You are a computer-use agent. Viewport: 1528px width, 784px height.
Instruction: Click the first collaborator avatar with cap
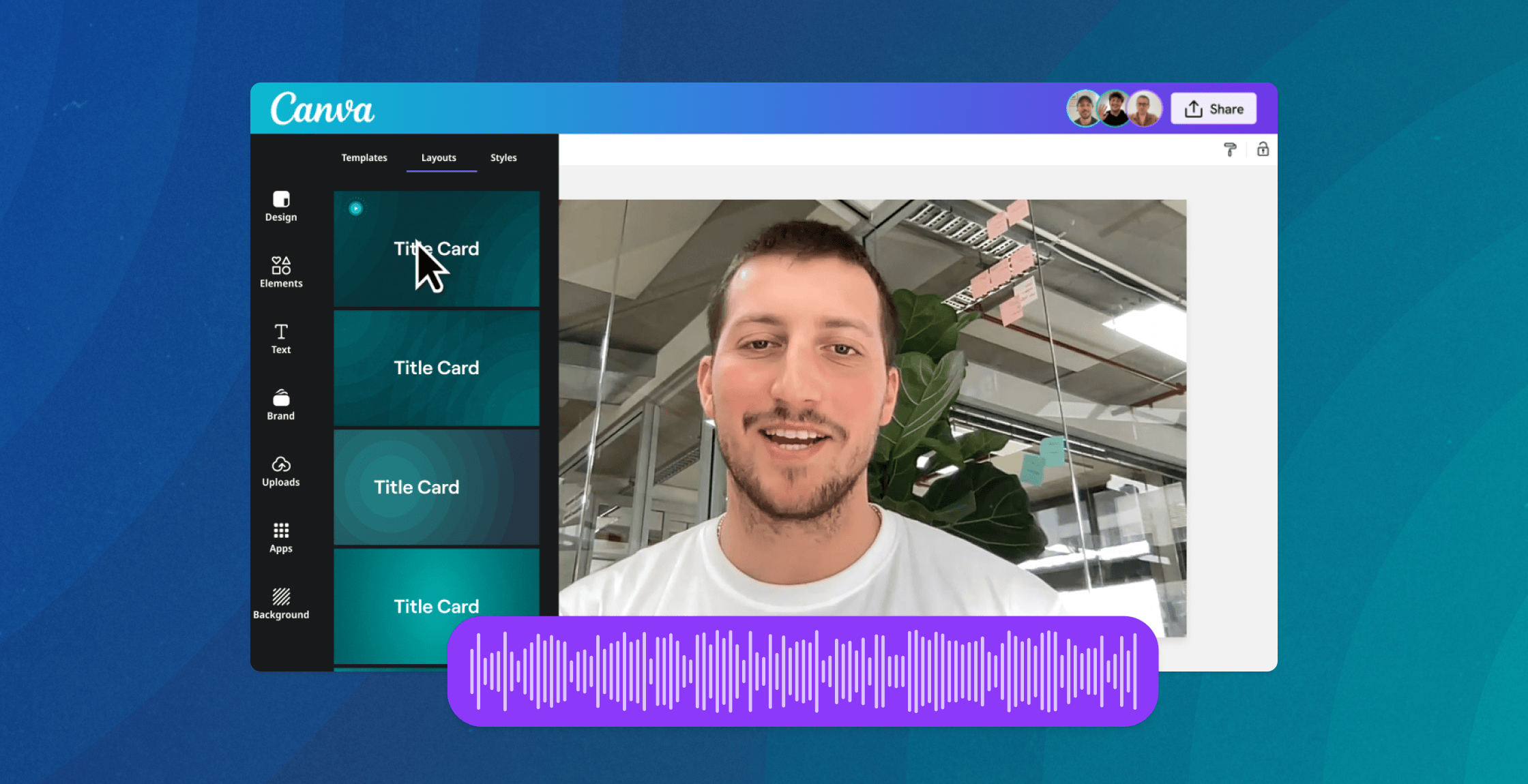[1084, 108]
